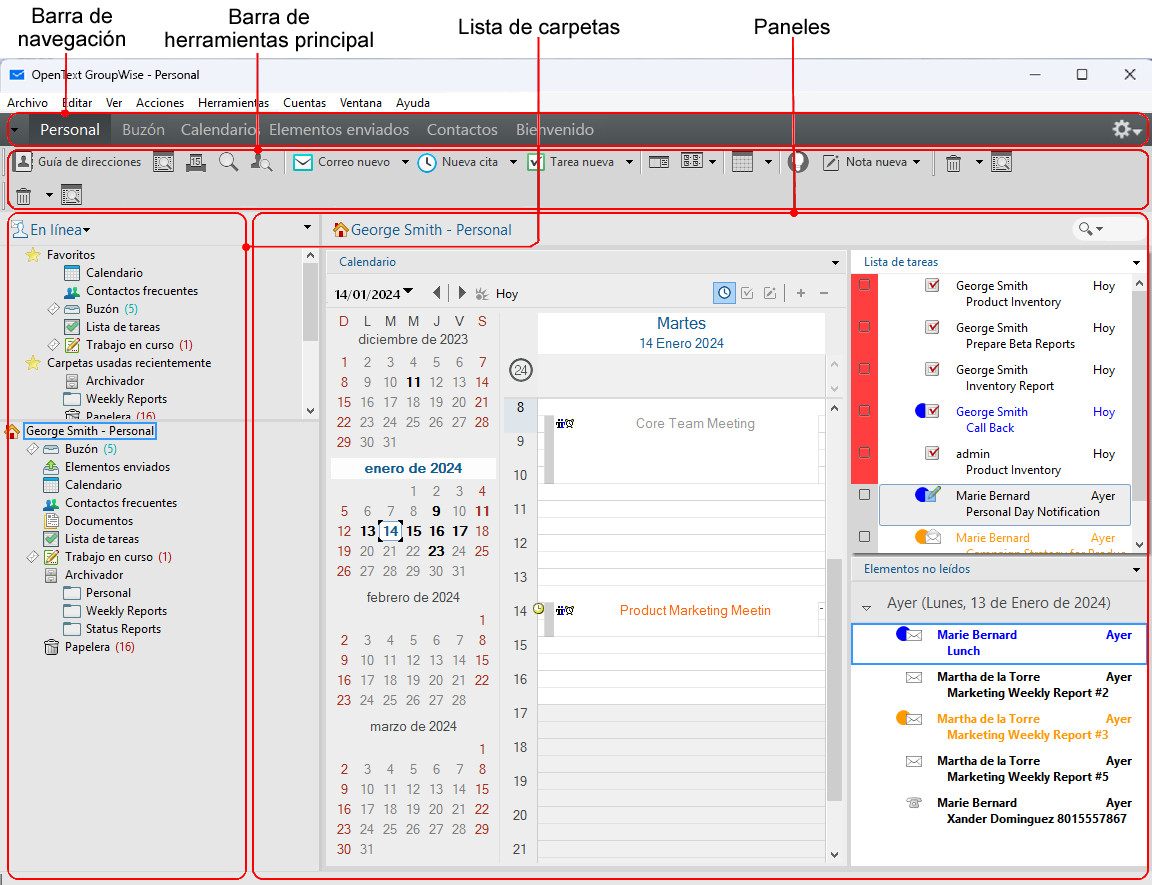The width and height of the screenshot is (1152, 885).
Task: Check box for George Smith Prepare Beta Reports
Action: click(865, 327)
